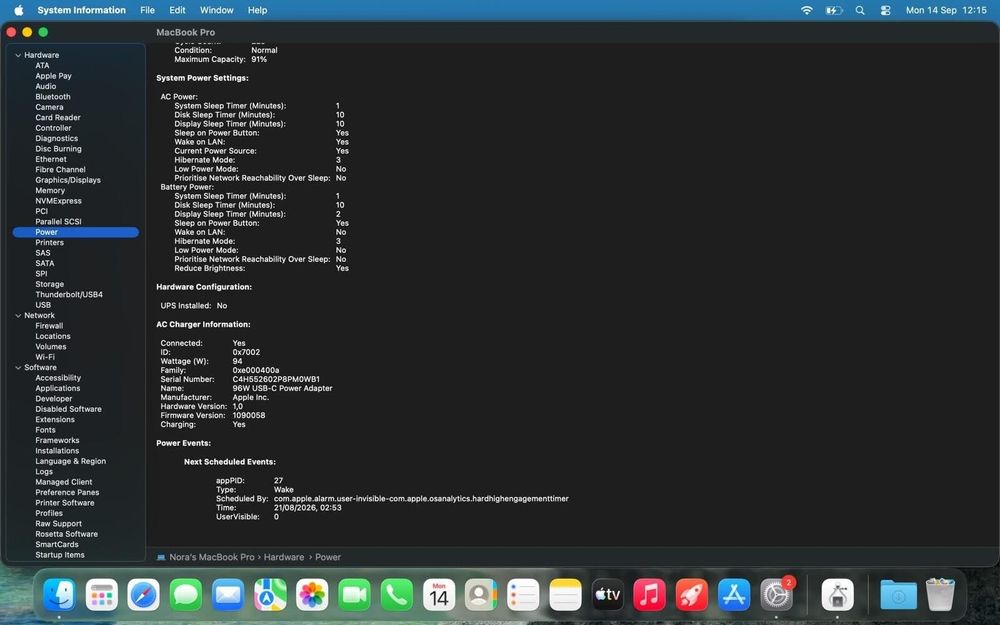
Task: Select Thunderbolt/USB4 in the sidebar
Action: (69, 295)
